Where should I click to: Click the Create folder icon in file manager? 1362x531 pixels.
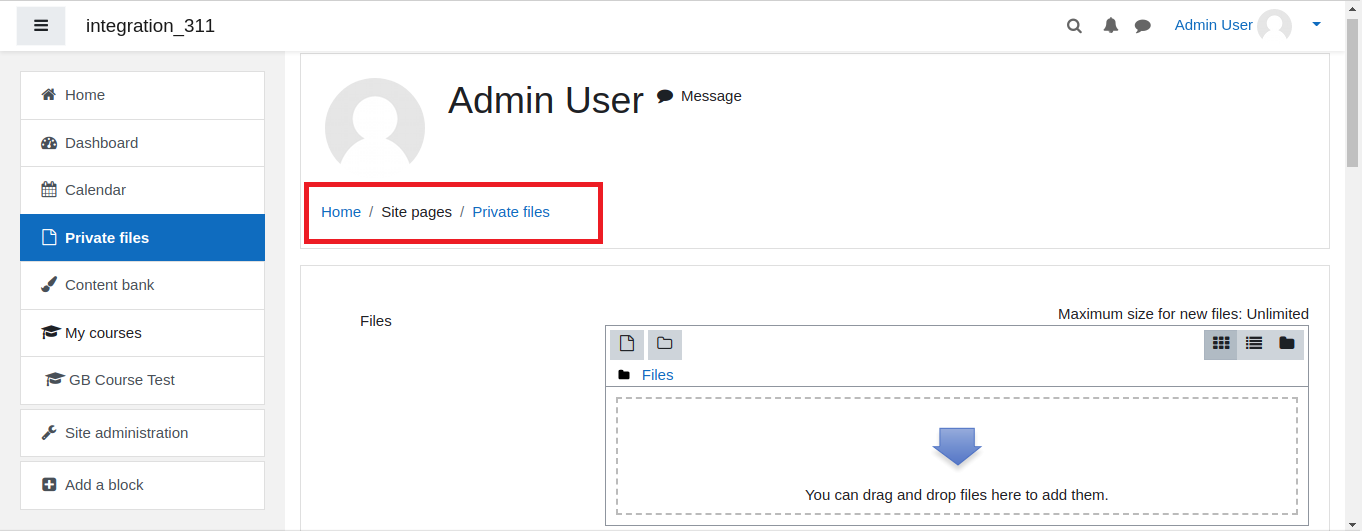pyautogui.click(x=665, y=344)
